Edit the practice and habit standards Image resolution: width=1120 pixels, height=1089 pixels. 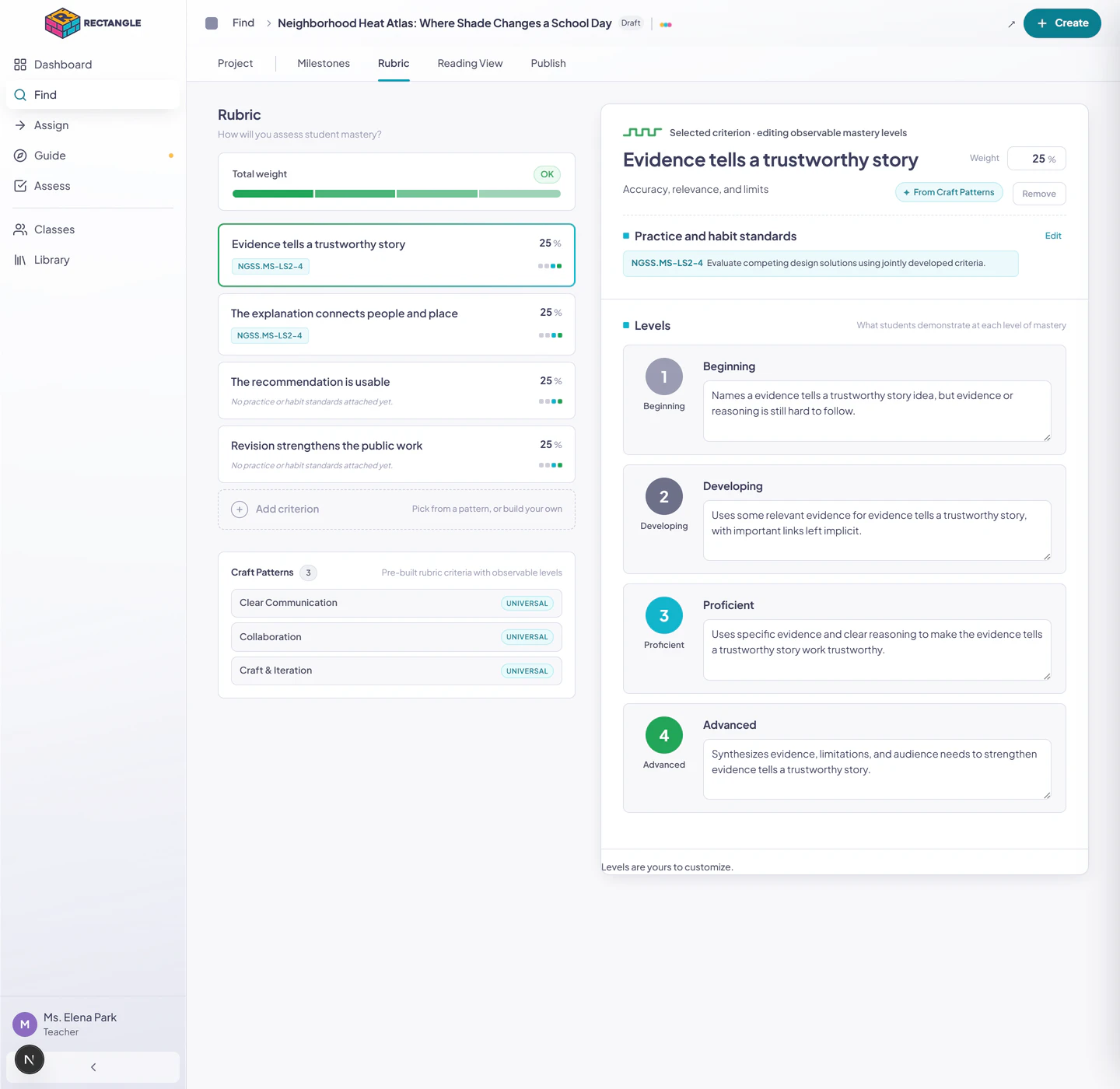pos(1053,236)
